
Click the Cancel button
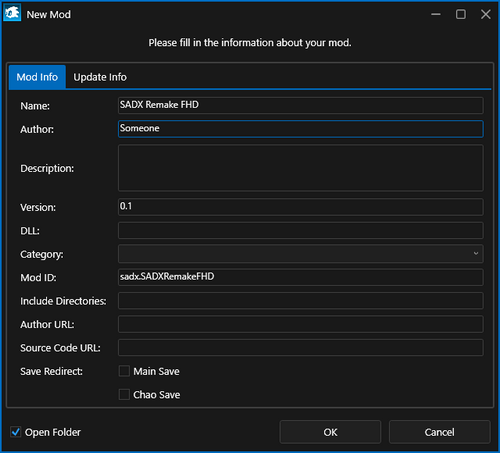tap(439, 432)
